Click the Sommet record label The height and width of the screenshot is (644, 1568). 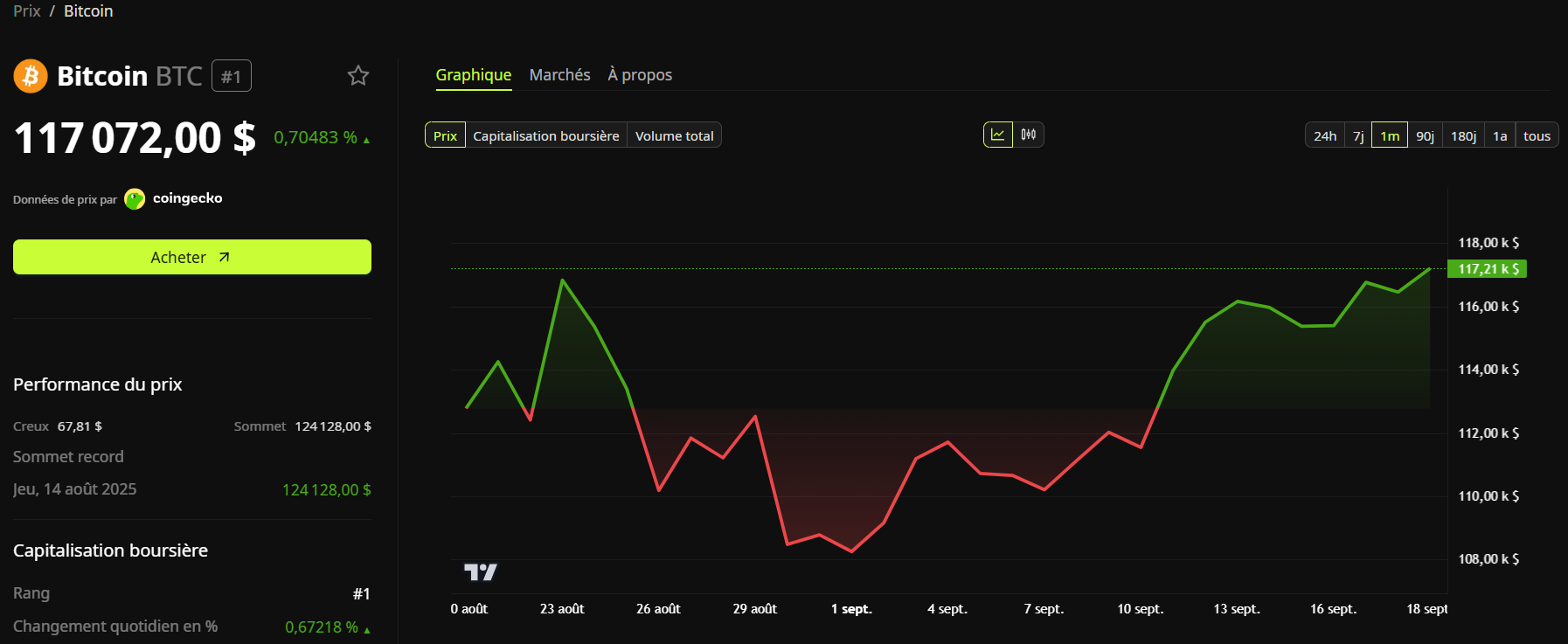(x=68, y=457)
